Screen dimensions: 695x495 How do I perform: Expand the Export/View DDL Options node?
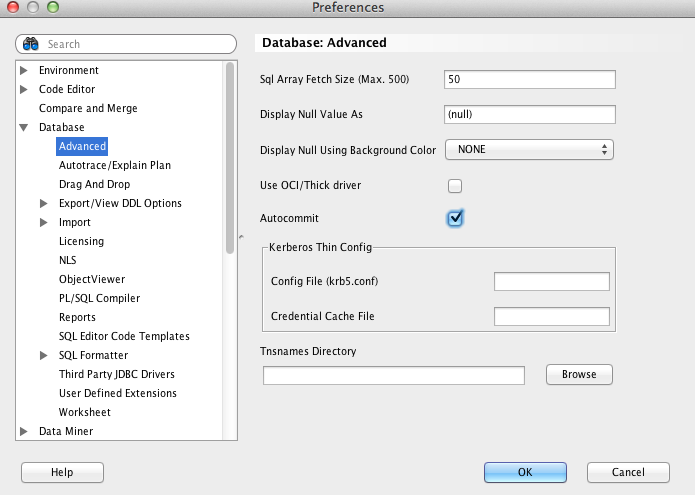click(44, 204)
